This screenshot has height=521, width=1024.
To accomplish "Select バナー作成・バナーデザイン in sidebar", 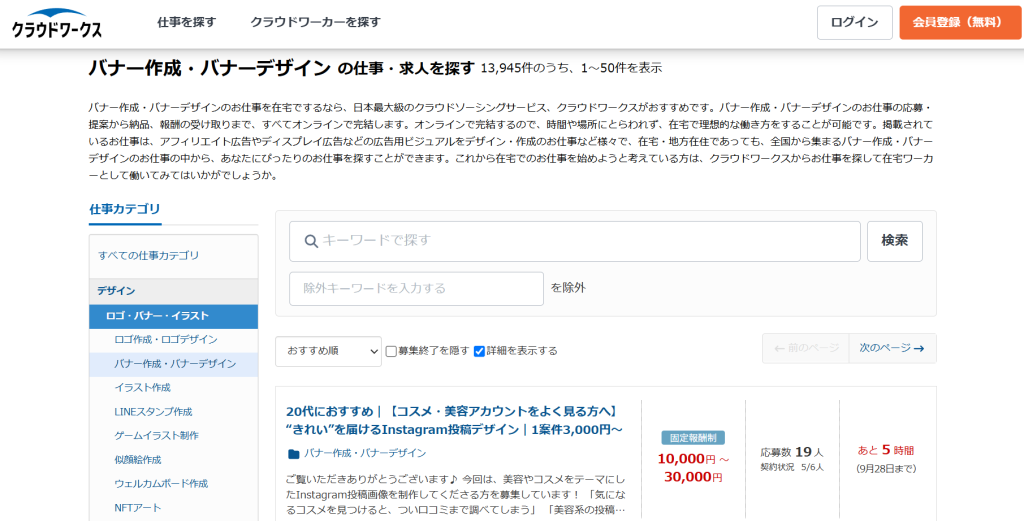I will (x=175, y=364).
